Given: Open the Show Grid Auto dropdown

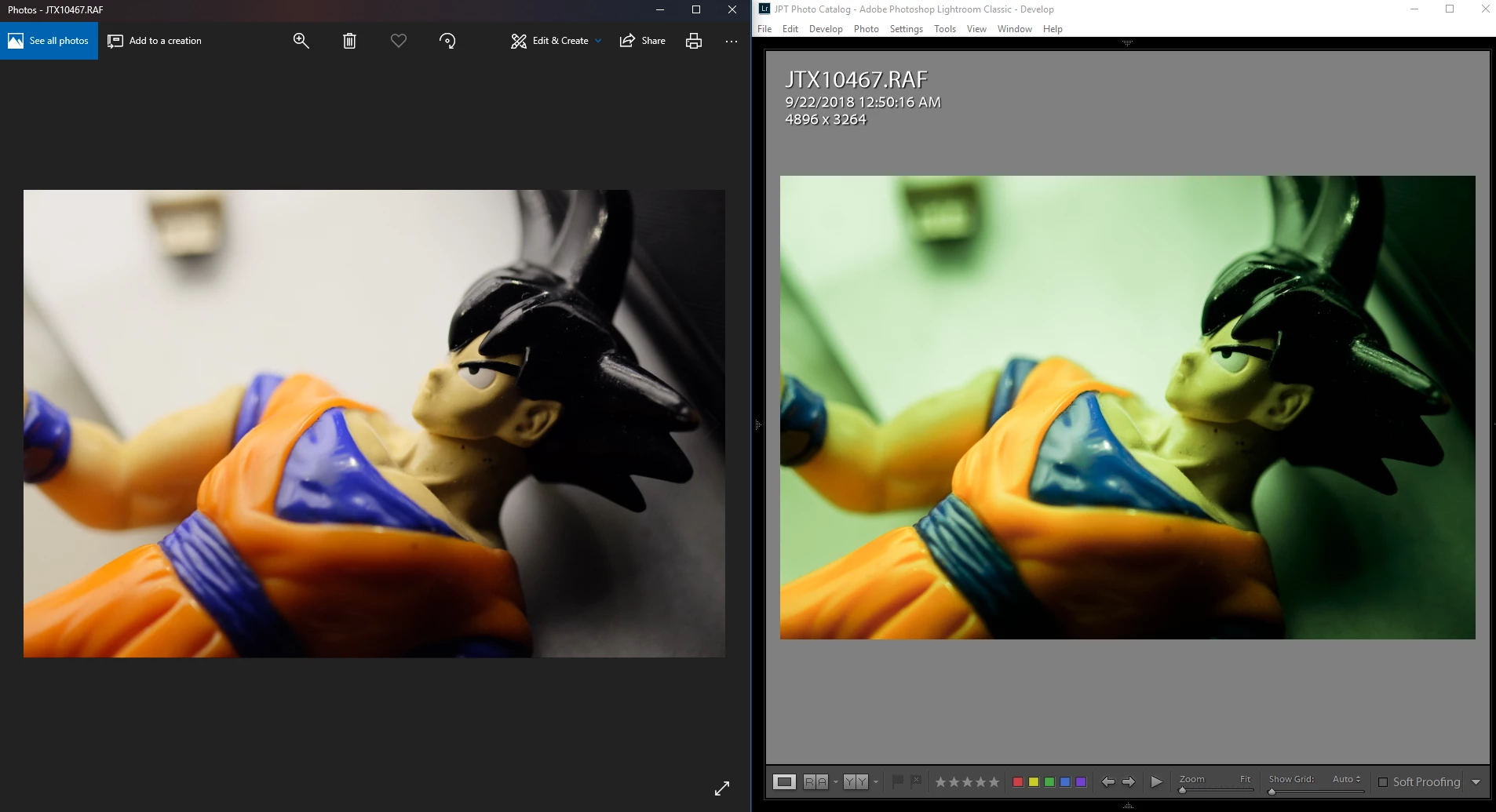Looking at the screenshot, I should (x=1346, y=779).
